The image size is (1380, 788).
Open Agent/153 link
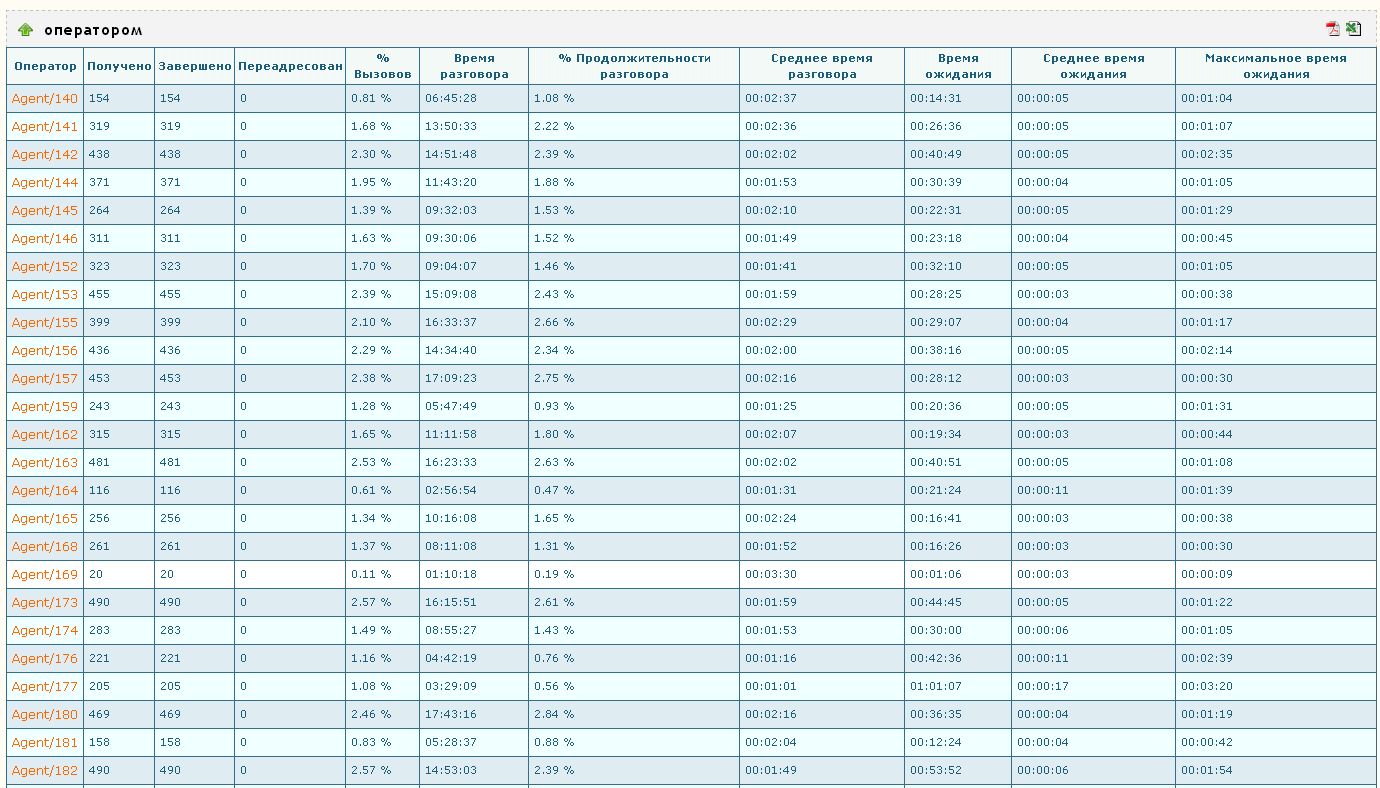(x=44, y=294)
